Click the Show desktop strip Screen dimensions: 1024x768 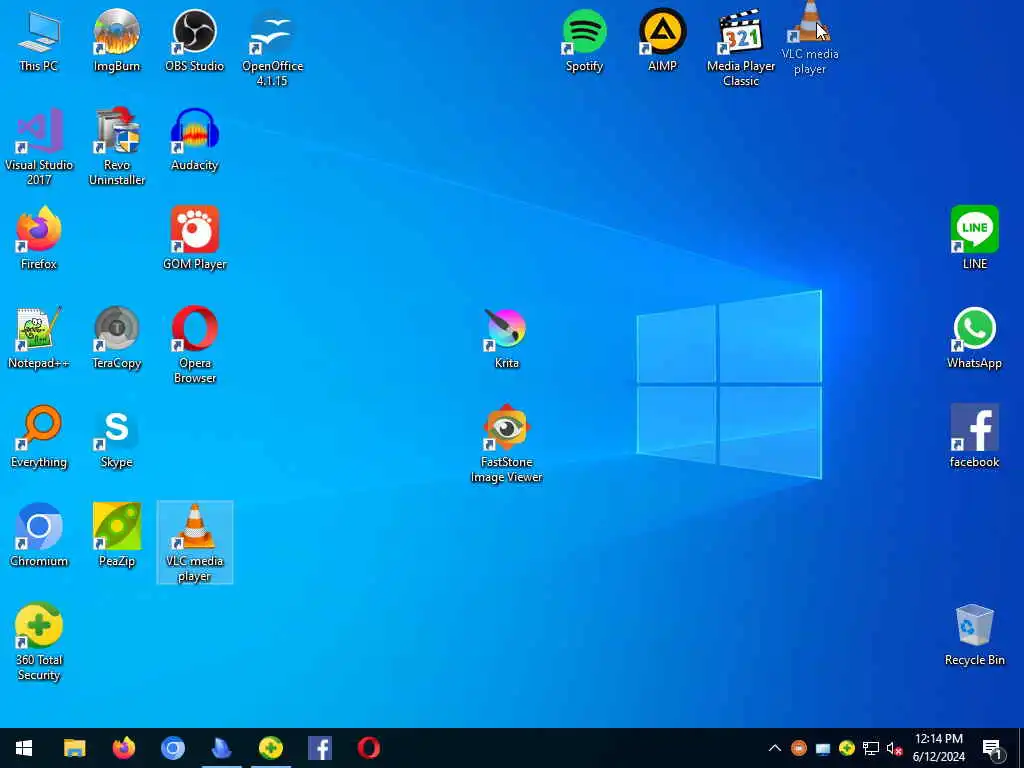pos(1020,748)
